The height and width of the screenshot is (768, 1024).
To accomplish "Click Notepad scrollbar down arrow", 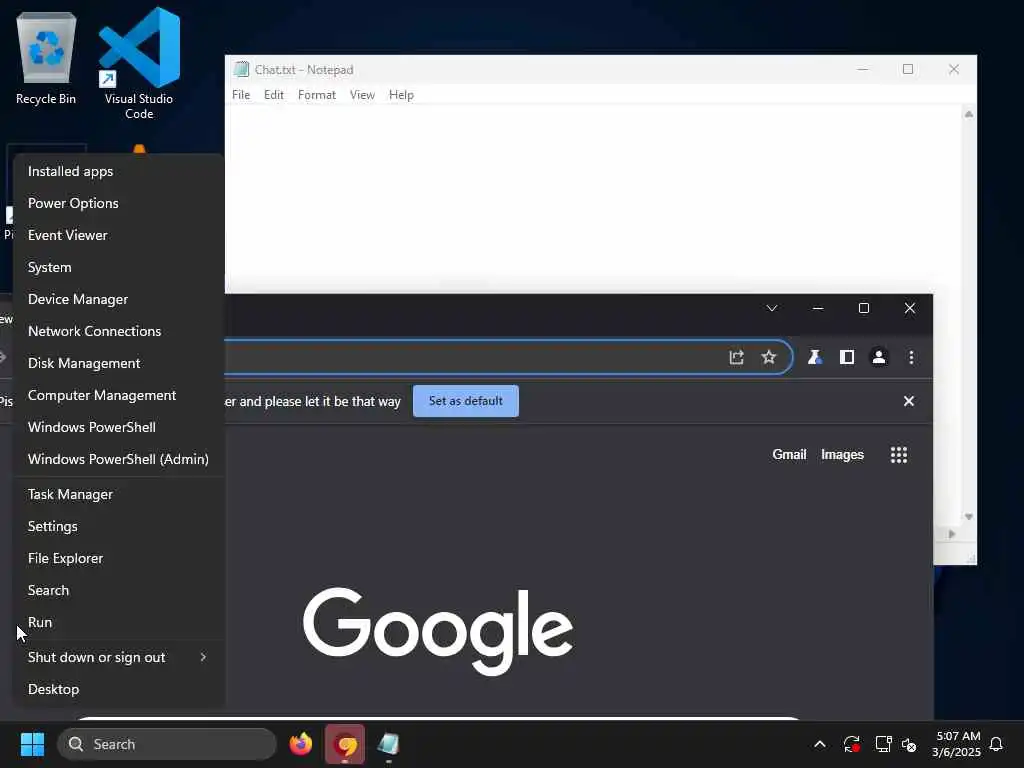I will (x=969, y=517).
